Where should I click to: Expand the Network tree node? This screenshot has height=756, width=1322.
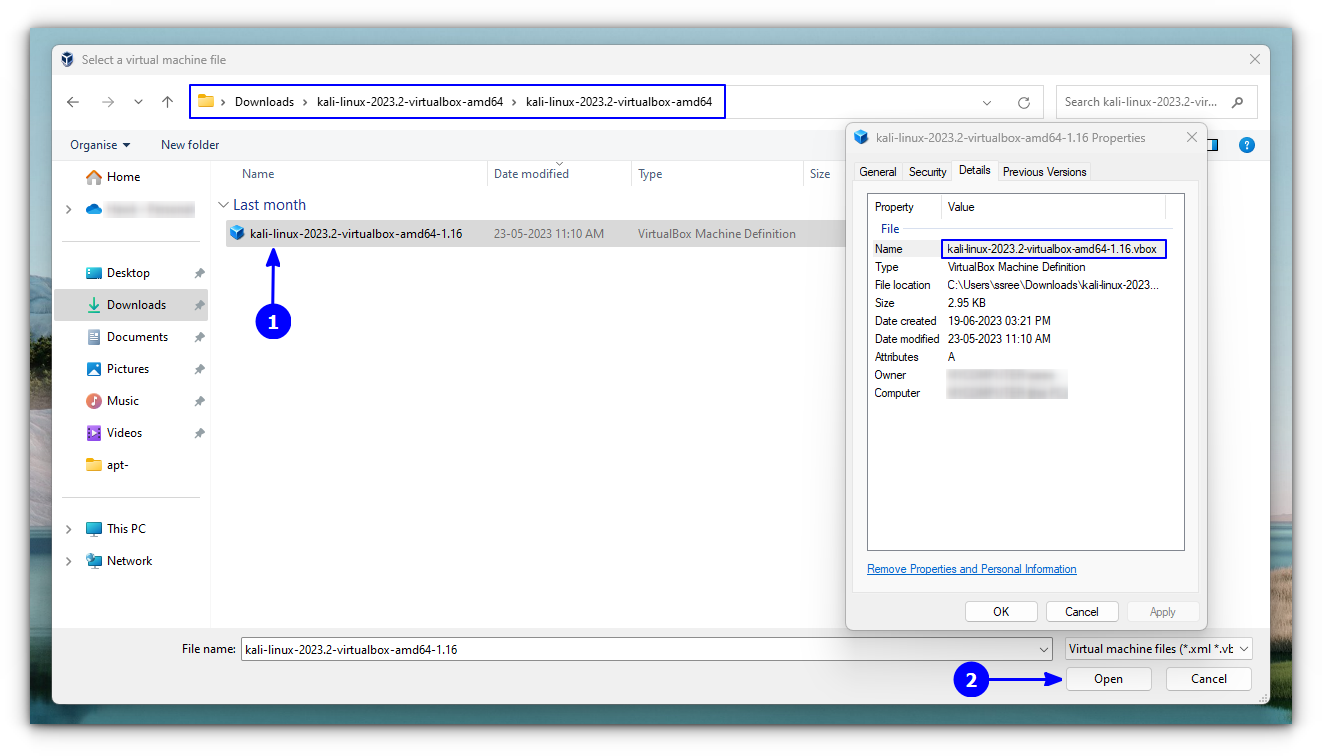coord(68,561)
